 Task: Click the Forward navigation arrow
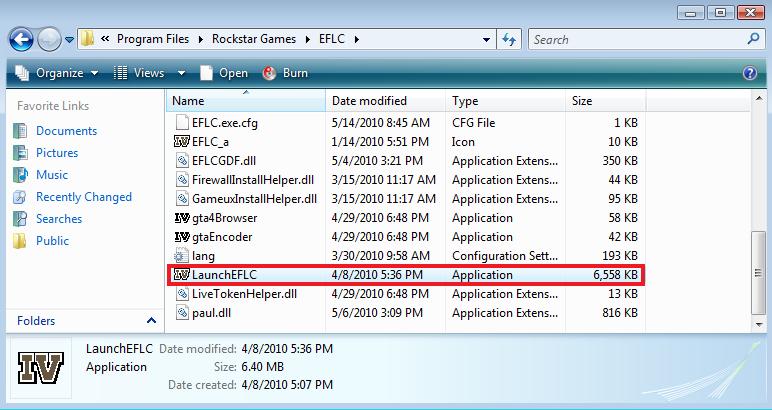pyautogui.click(x=49, y=39)
